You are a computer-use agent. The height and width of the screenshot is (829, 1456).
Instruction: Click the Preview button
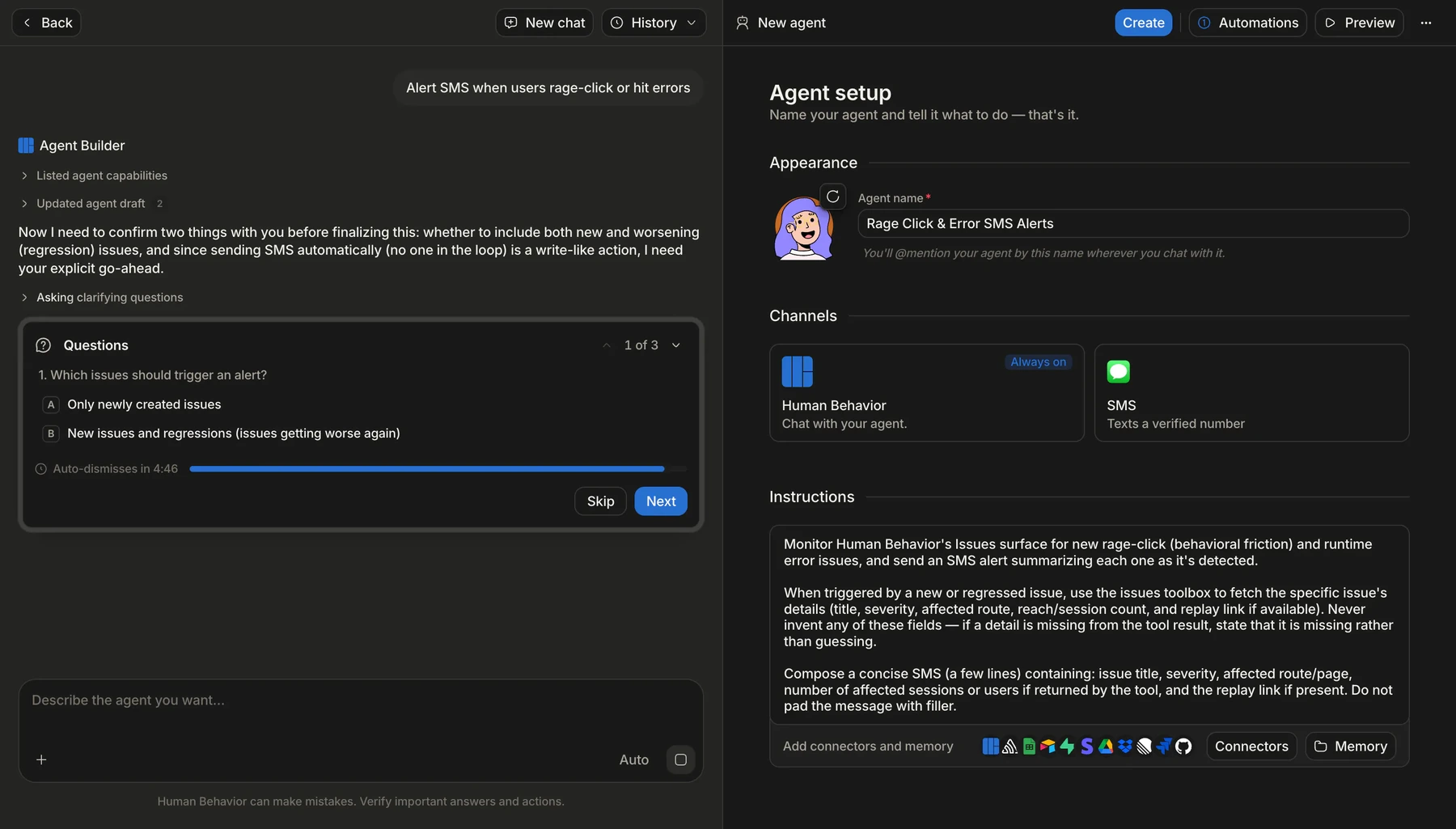click(x=1359, y=23)
